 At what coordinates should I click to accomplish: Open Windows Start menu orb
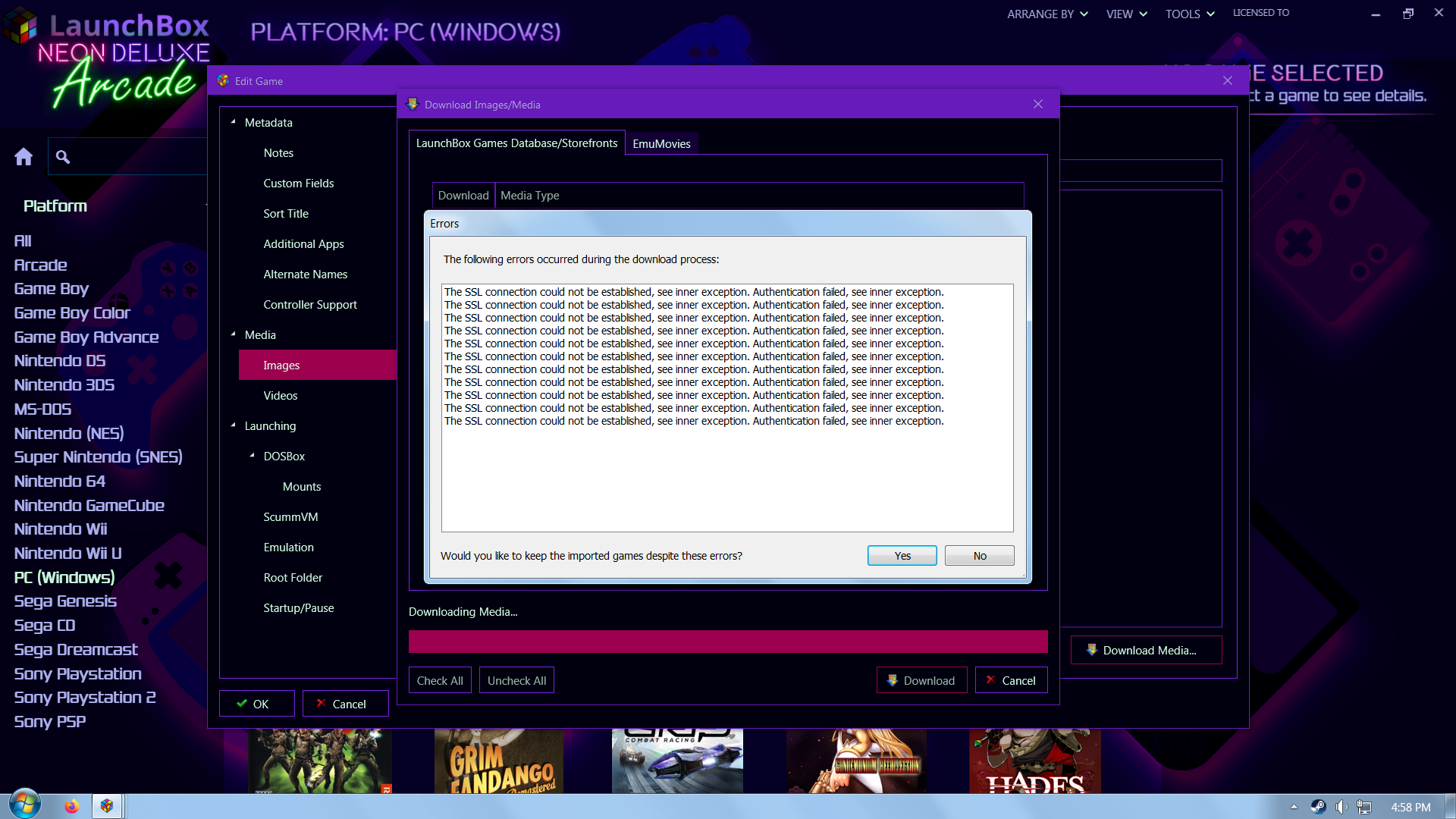(24, 805)
